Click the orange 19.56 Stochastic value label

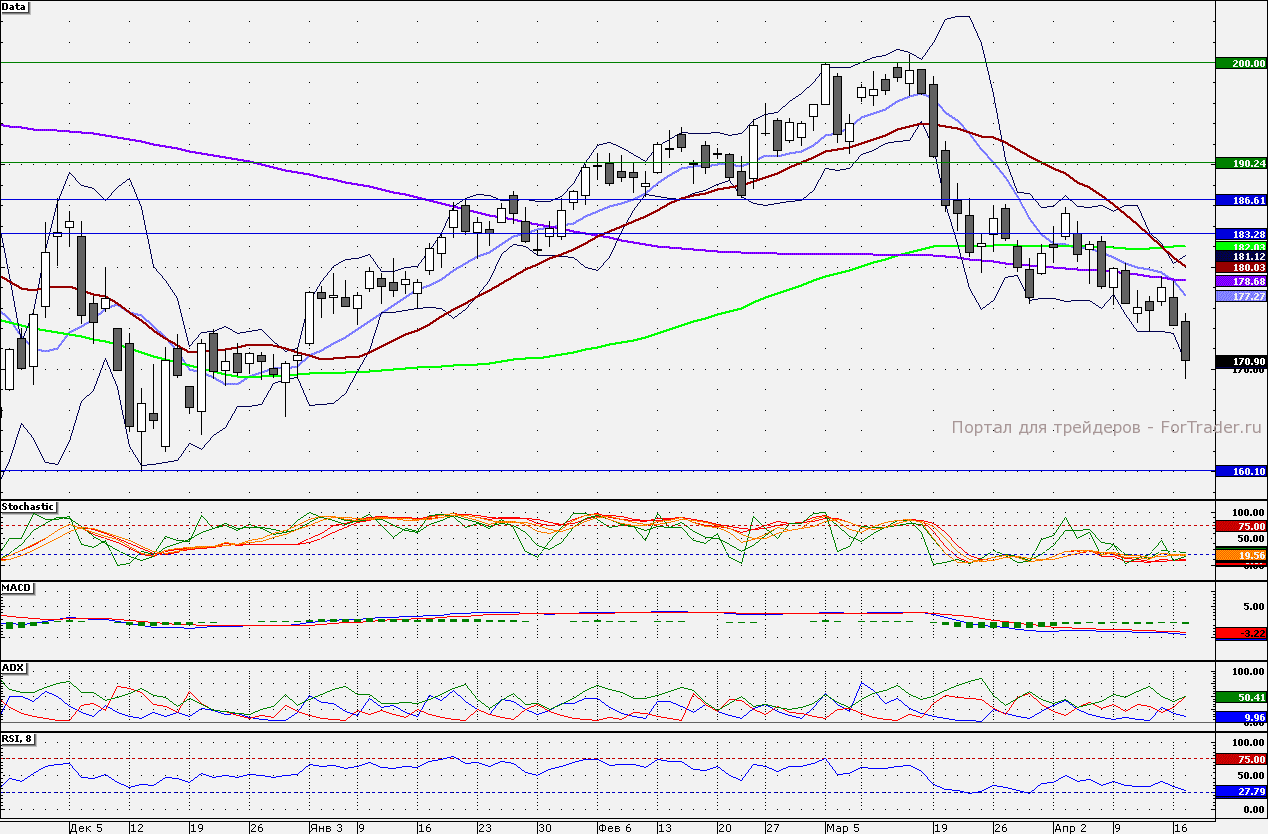pyautogui.click(x=1241, y=555)
